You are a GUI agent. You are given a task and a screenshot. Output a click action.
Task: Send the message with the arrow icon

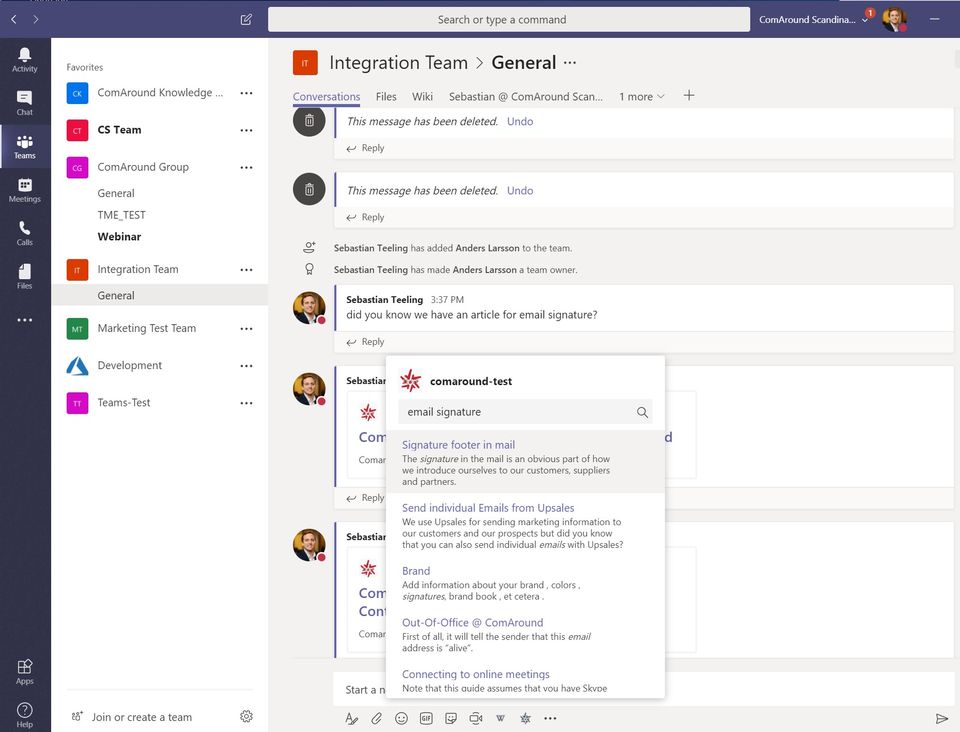(942, 718)
